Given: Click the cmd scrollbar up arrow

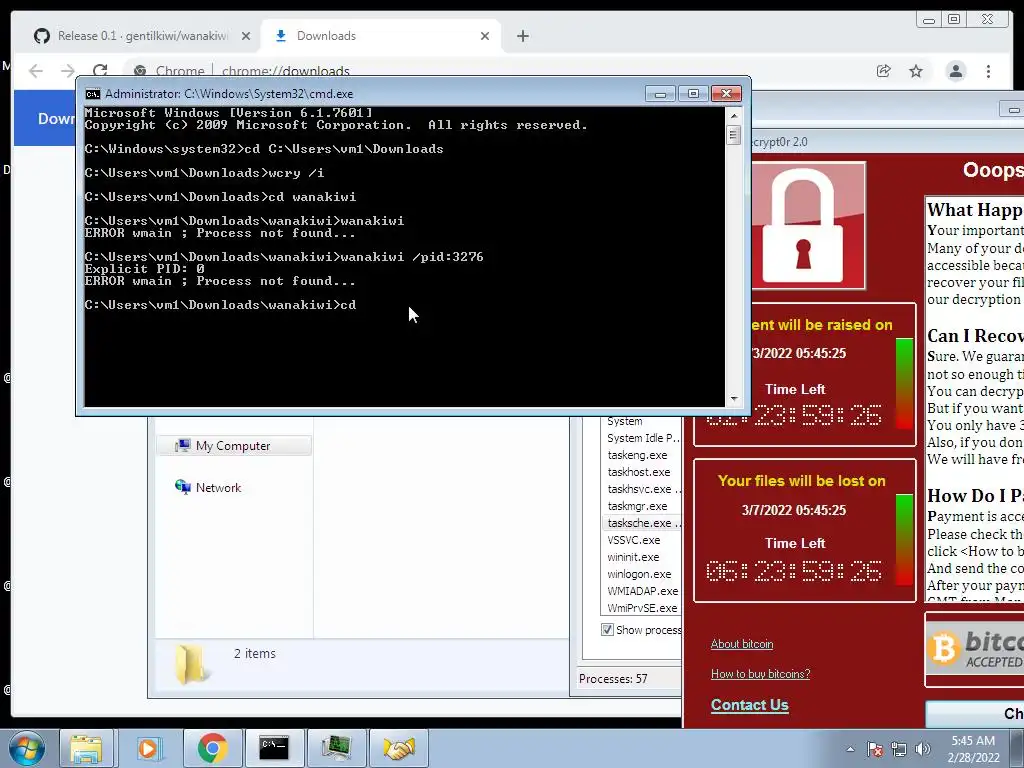Looking at the screenshot, I should tap(734, 116).
